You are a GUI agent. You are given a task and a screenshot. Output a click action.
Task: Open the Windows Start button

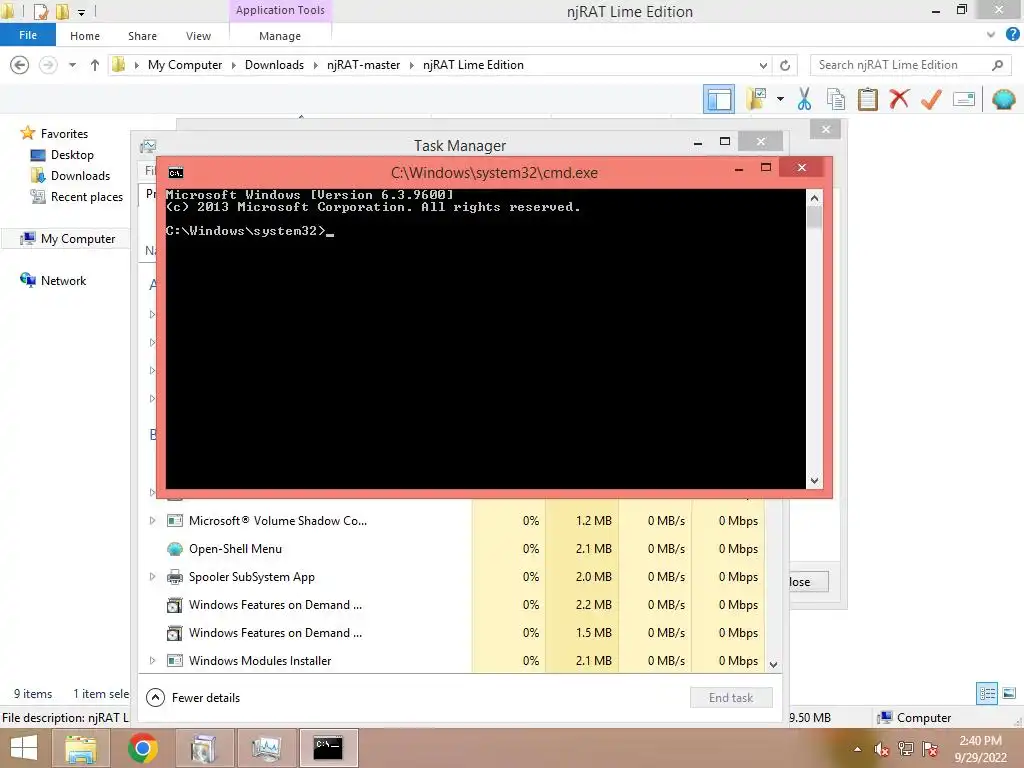[24, 748]
